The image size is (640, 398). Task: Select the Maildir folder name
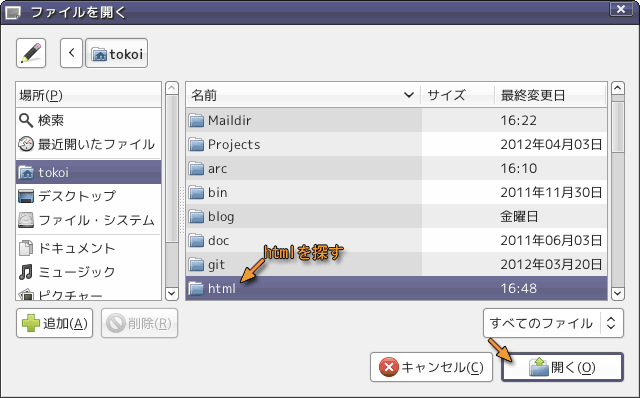click(229, 120)
